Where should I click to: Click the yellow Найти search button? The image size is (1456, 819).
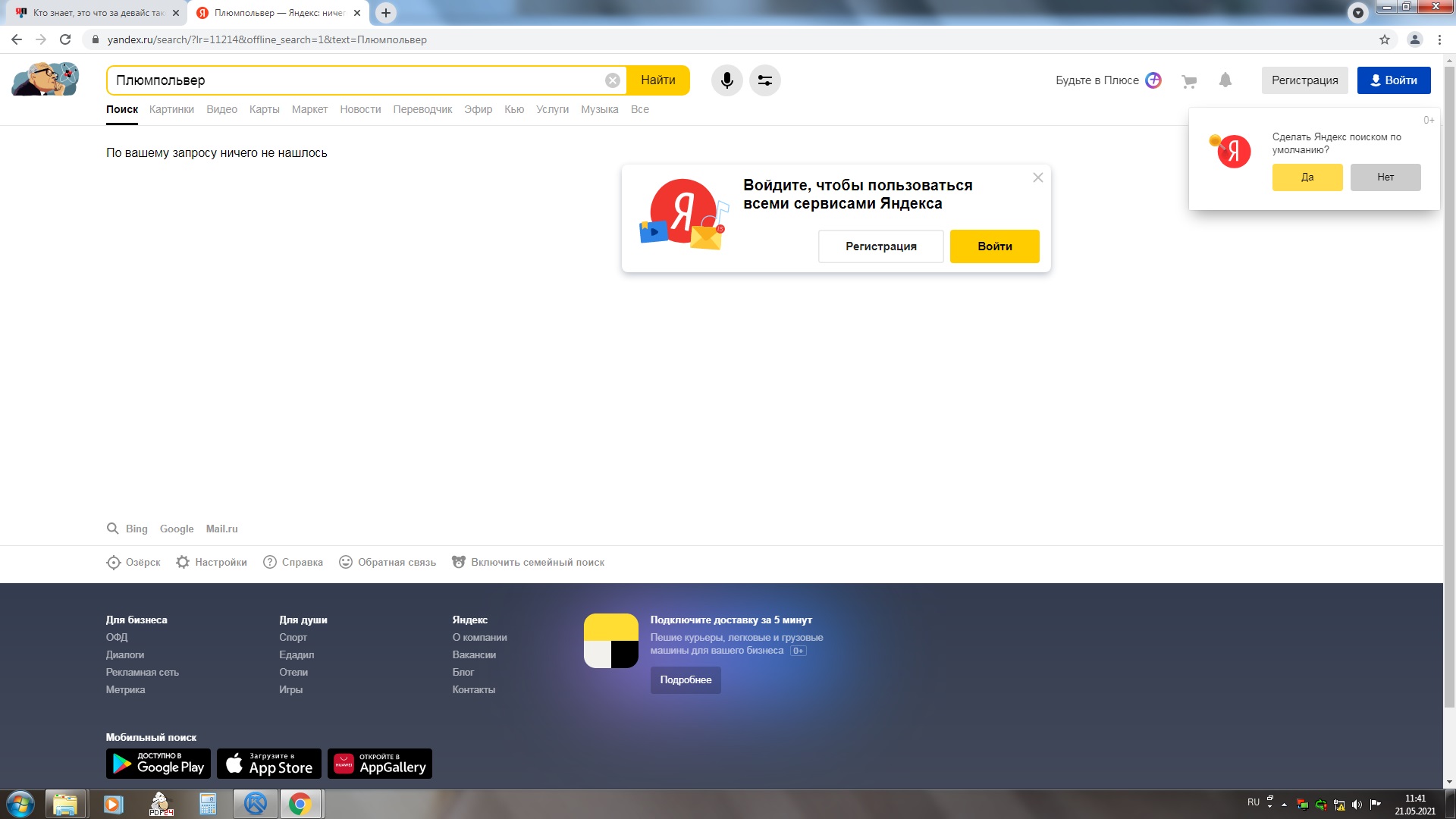point(658,80)
